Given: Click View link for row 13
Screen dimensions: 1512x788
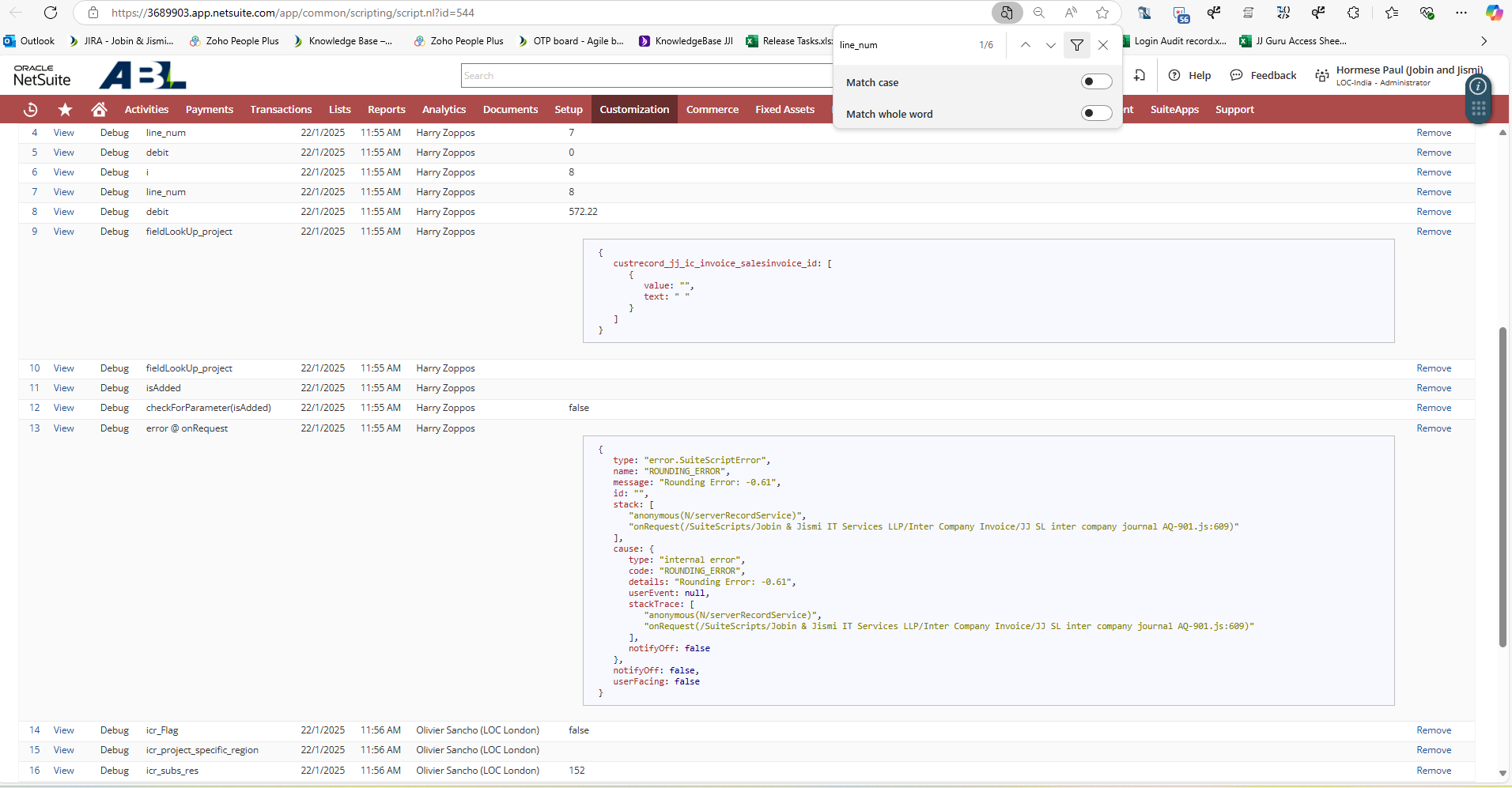Looking at the screenshot, I should pos(63,428).
